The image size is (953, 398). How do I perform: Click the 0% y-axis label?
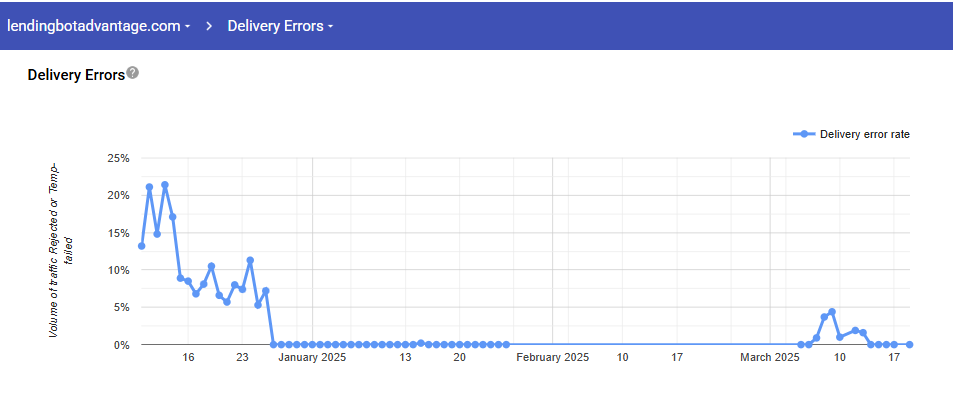coord(122,345)
